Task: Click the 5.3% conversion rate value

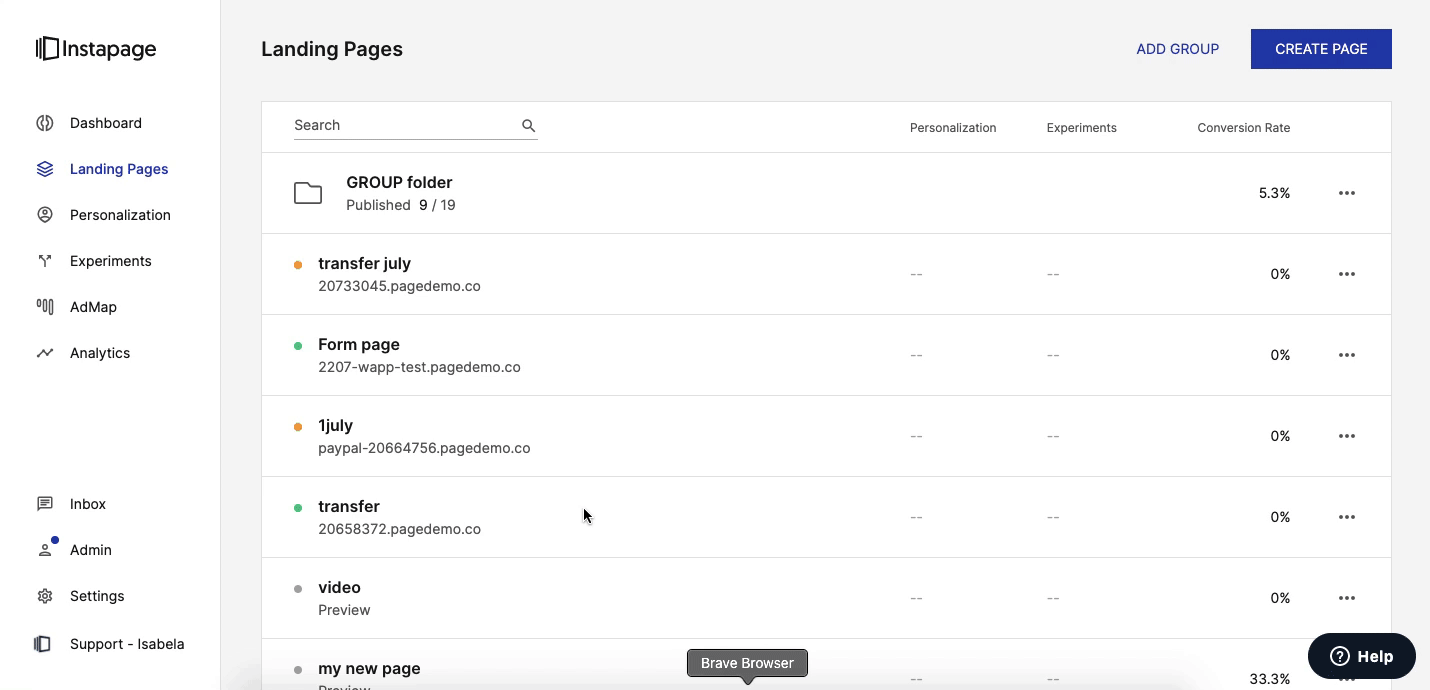Action: pos(1274,193)
